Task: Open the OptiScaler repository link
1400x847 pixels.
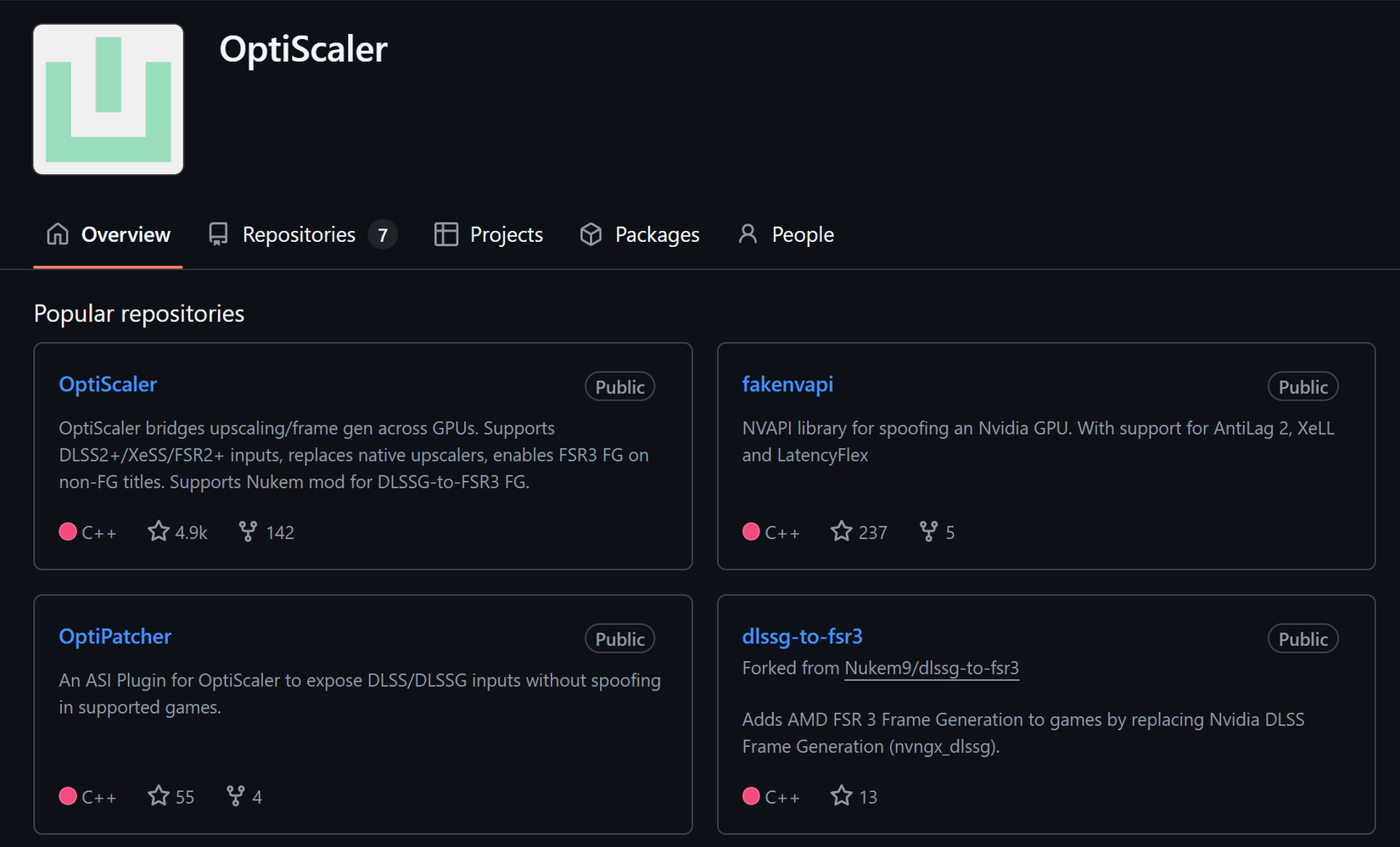Action: [x=108, y=384]
